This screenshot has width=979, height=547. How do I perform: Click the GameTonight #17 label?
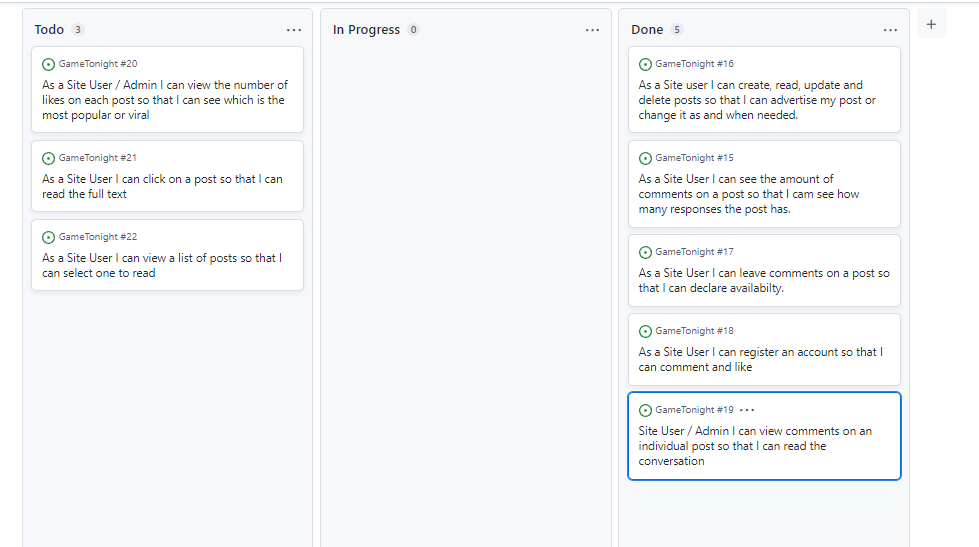click(x=694, y=252)
